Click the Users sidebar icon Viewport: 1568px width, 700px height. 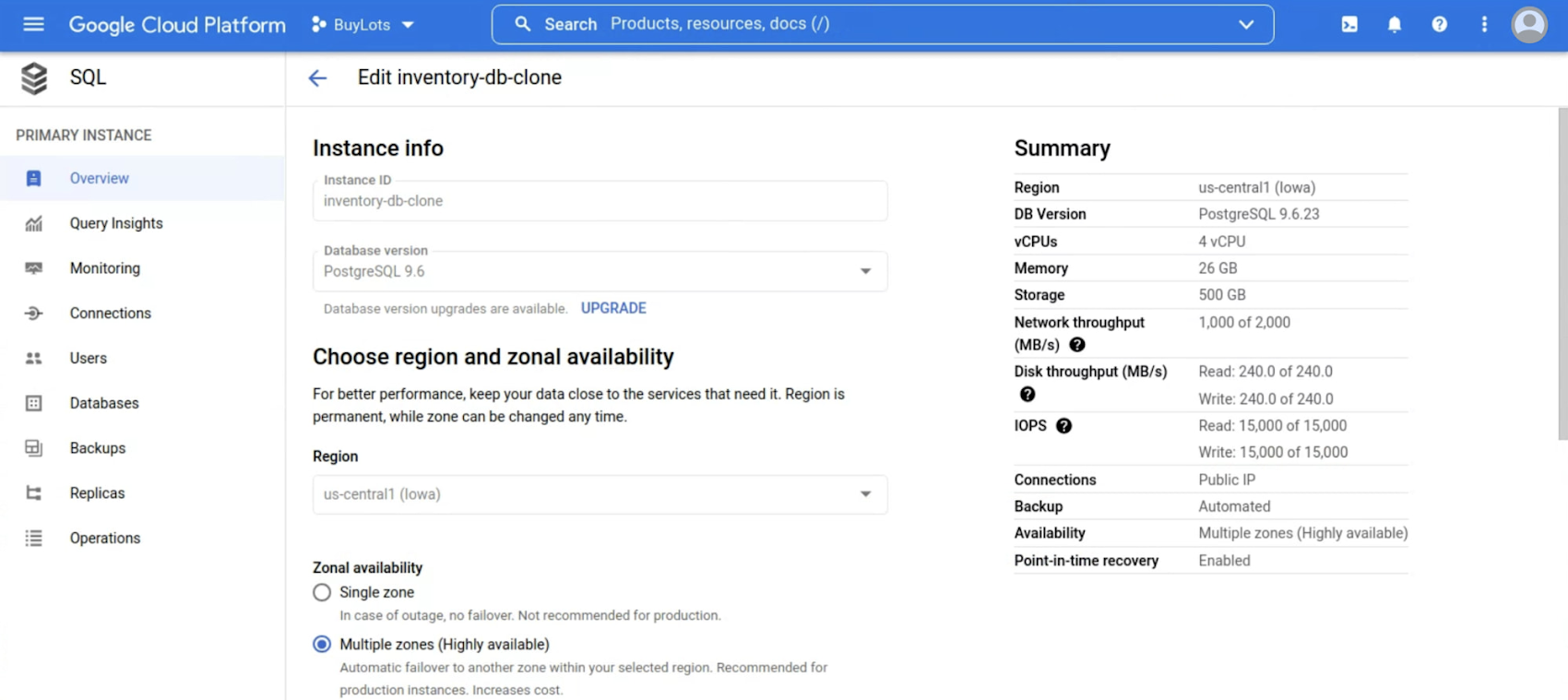(x=33, y=358)
